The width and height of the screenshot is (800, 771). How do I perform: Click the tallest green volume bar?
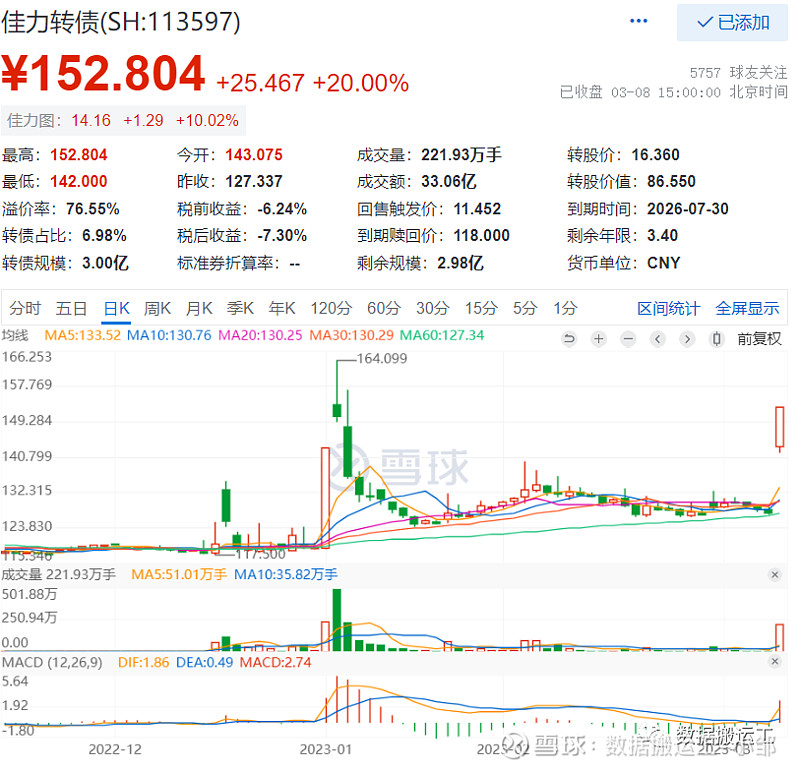pyautogui.click(x=337, y=619)
